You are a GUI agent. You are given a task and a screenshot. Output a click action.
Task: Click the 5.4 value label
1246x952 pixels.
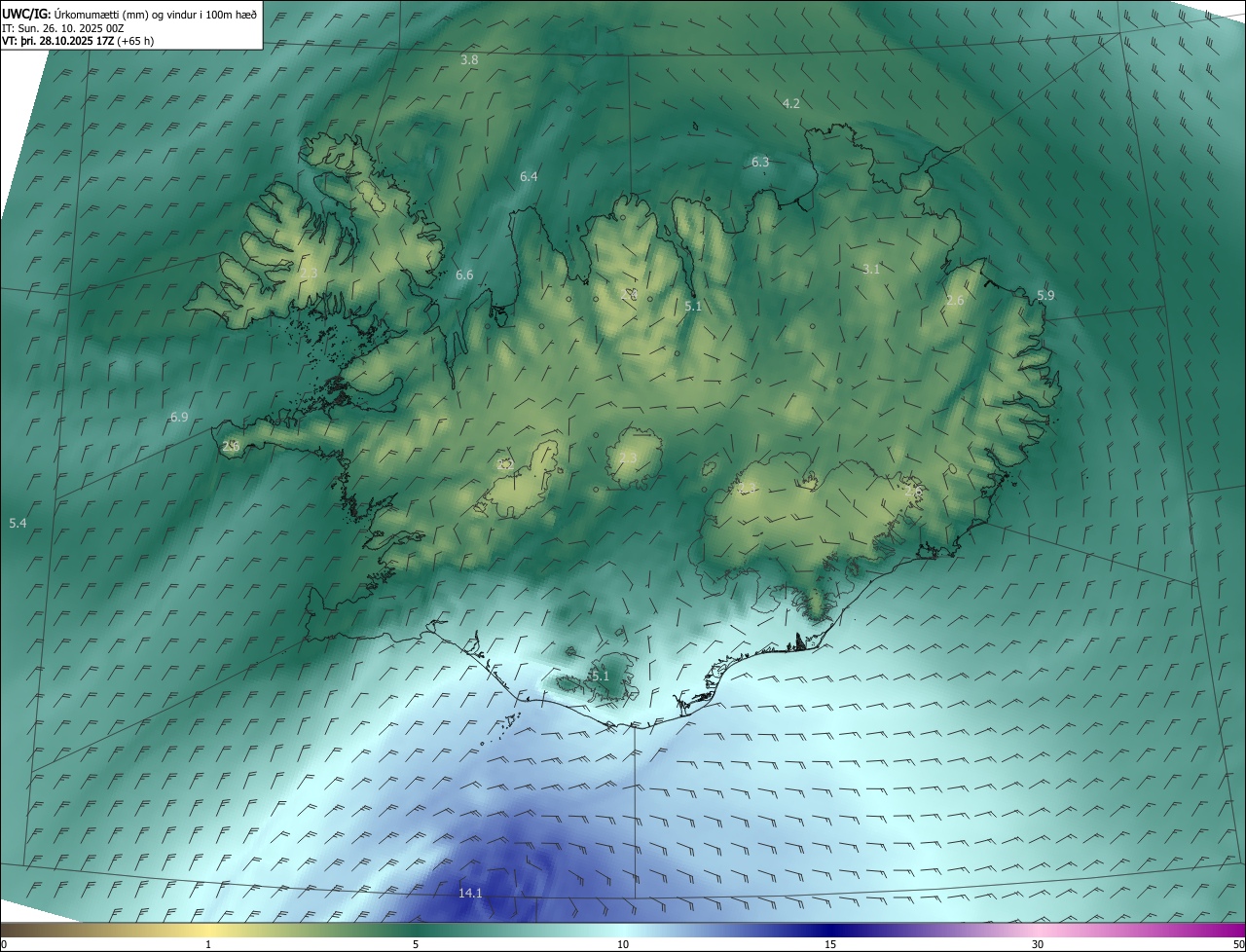[x=18, y=524]
